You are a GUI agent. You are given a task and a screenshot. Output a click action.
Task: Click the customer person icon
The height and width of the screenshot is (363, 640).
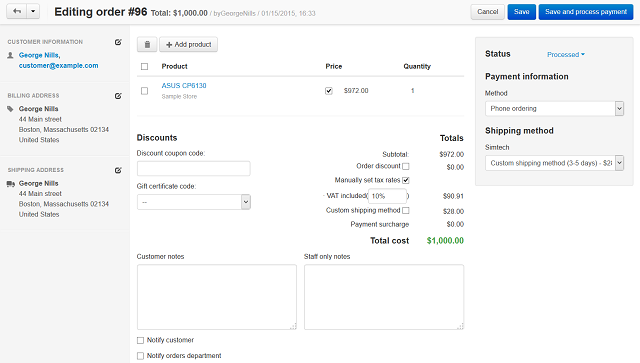click(11, 55)
